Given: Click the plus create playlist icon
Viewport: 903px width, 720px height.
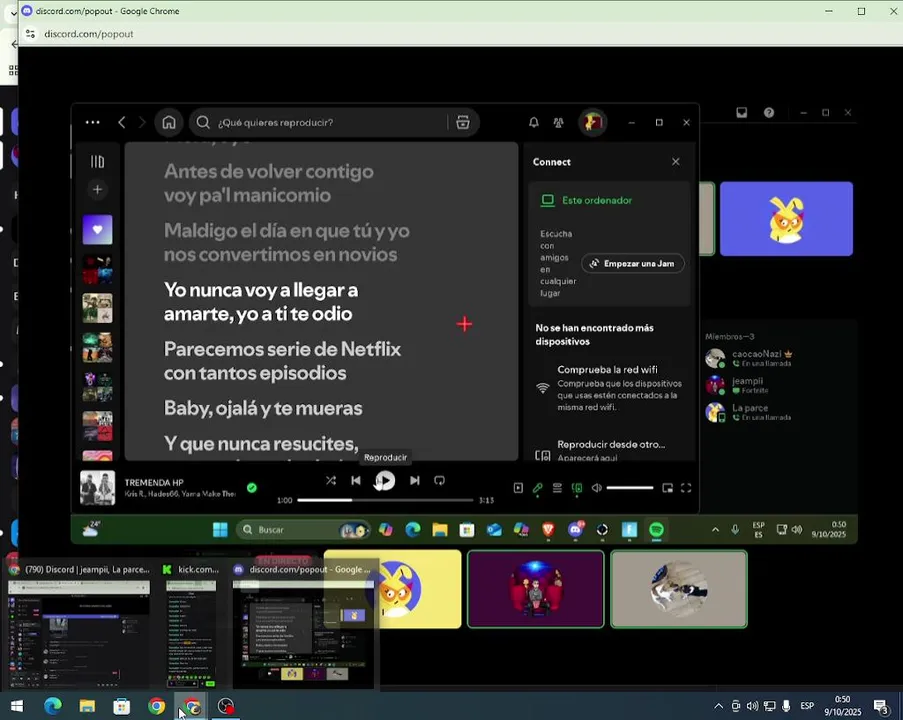Looking at the screenshot, I should [97, 190].
